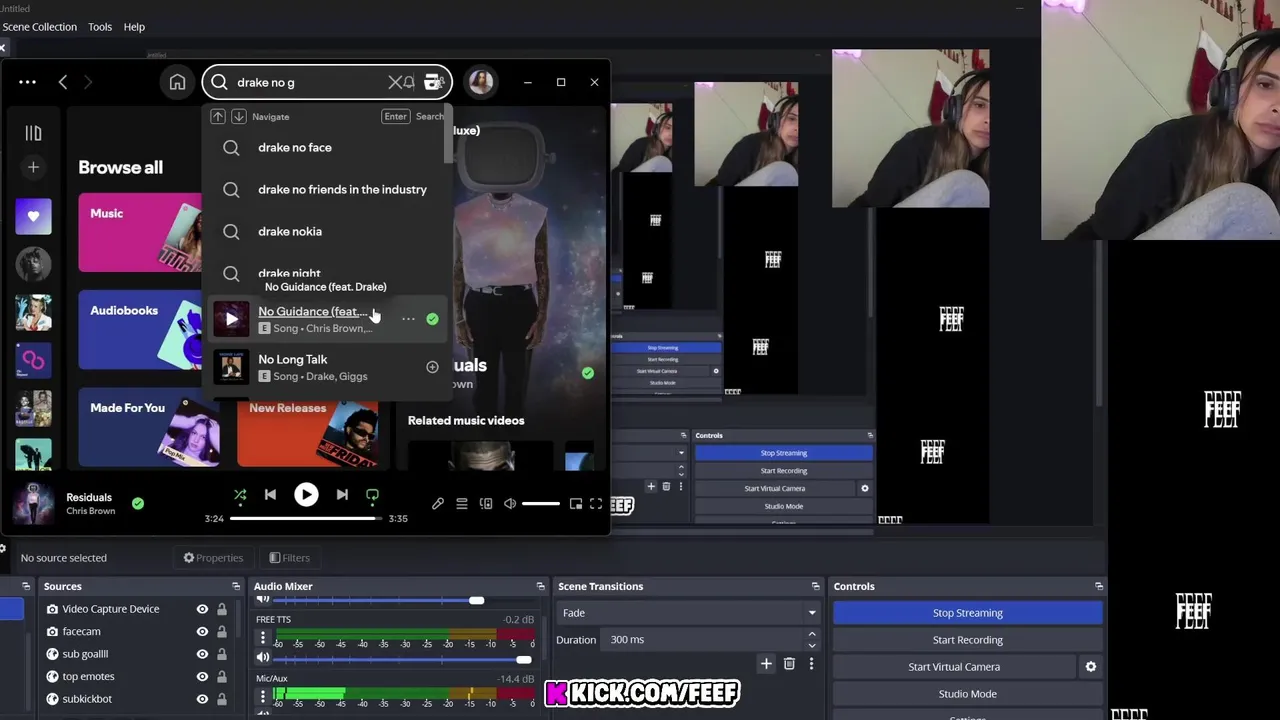Hide the subkickbot source

[202, 699]
